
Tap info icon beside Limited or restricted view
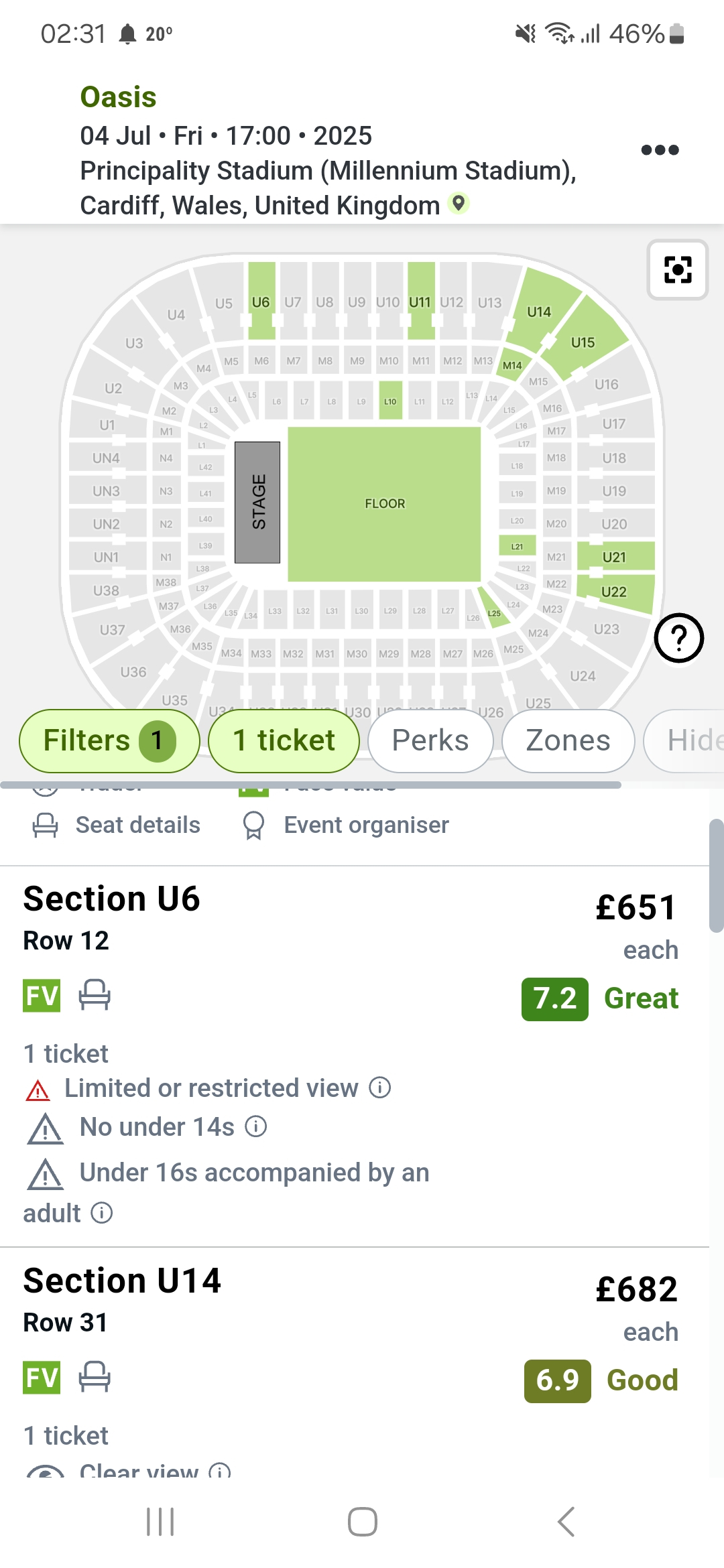(380, 1088)
